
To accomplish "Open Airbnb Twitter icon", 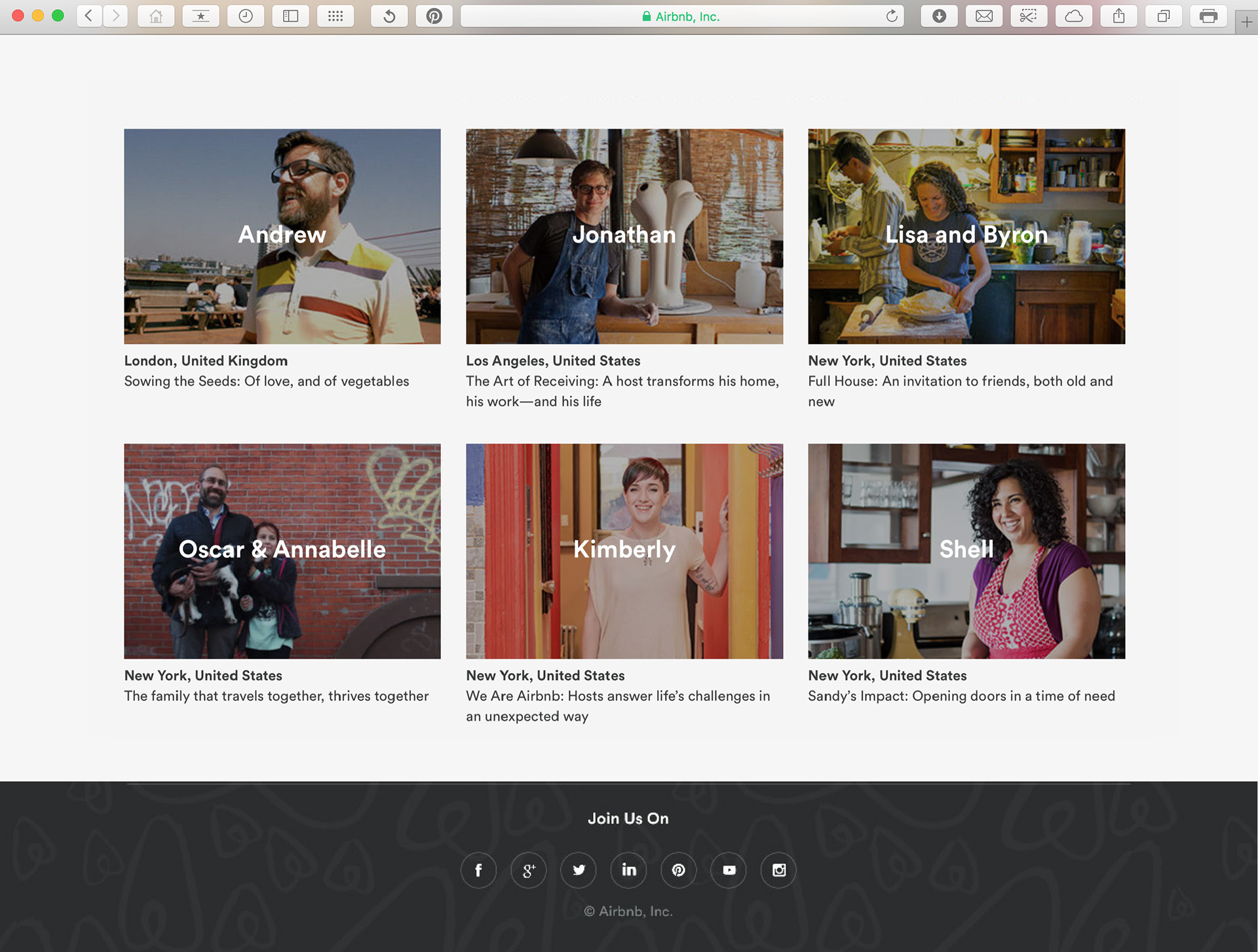I will (579, 870).
